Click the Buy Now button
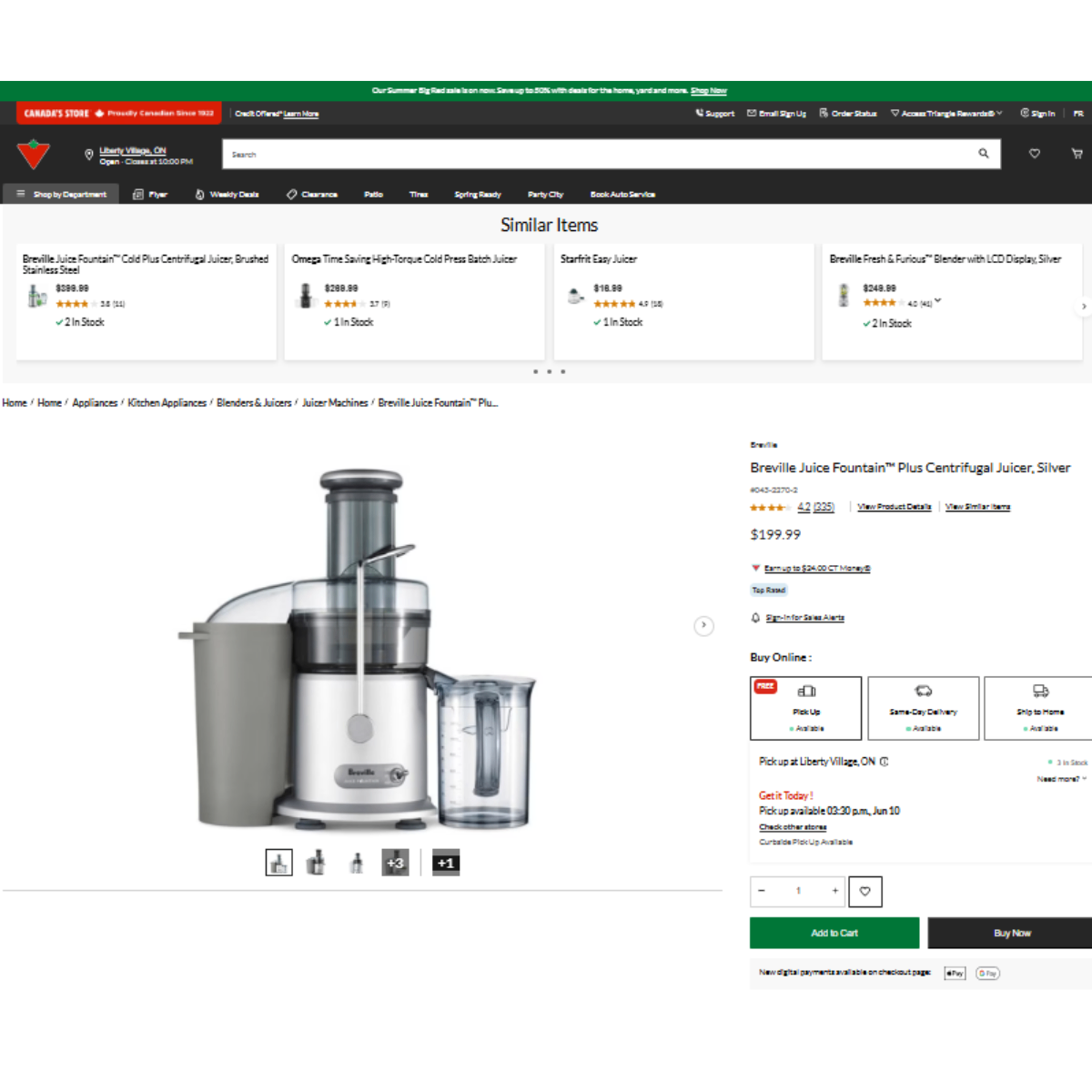The image size is (1092, 1092). pos(1012,934)
